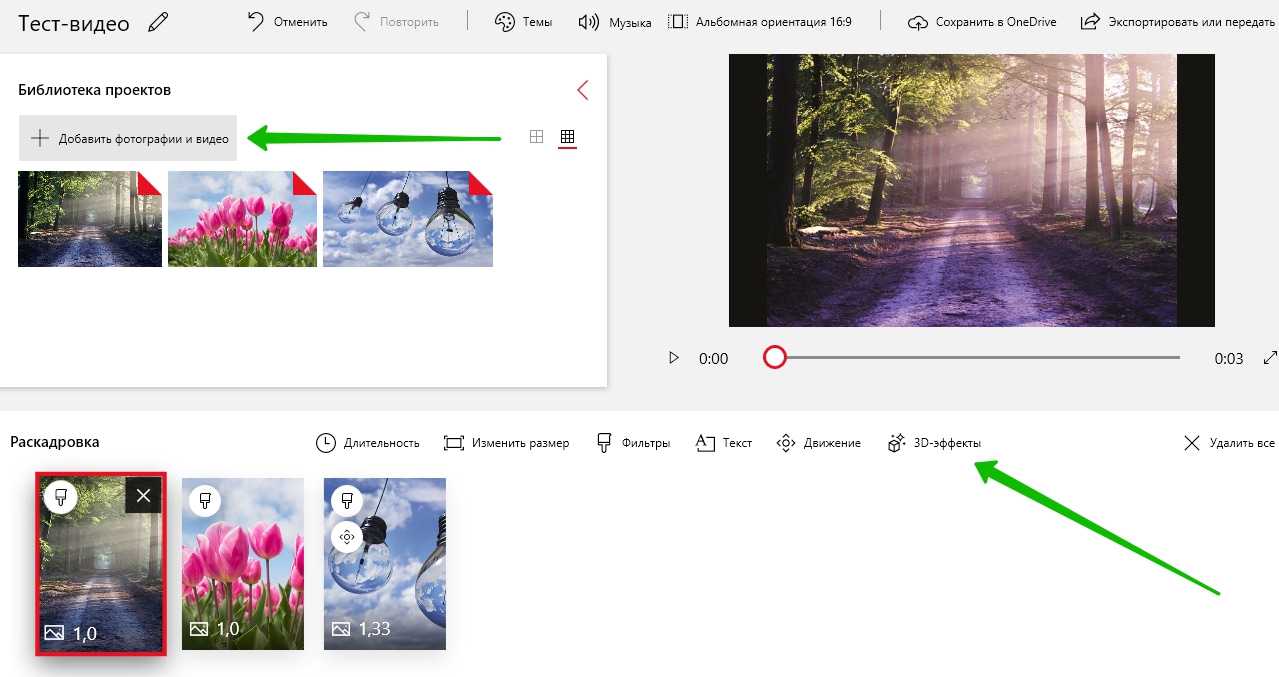
Task: Collapse the Библиотека проектов panel
Action: point(582,90)
